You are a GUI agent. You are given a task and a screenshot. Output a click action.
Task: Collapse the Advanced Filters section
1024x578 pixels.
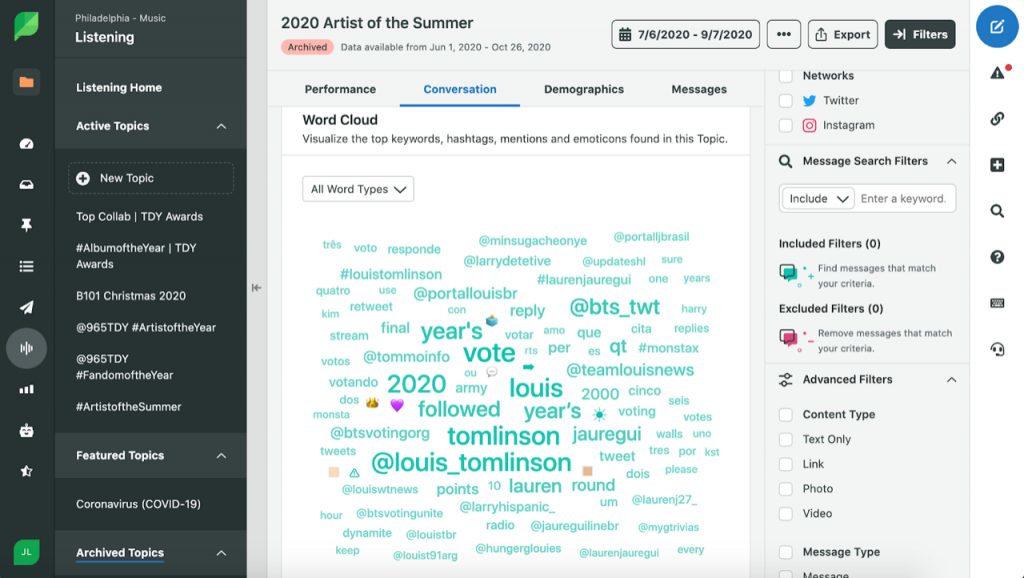952,379
